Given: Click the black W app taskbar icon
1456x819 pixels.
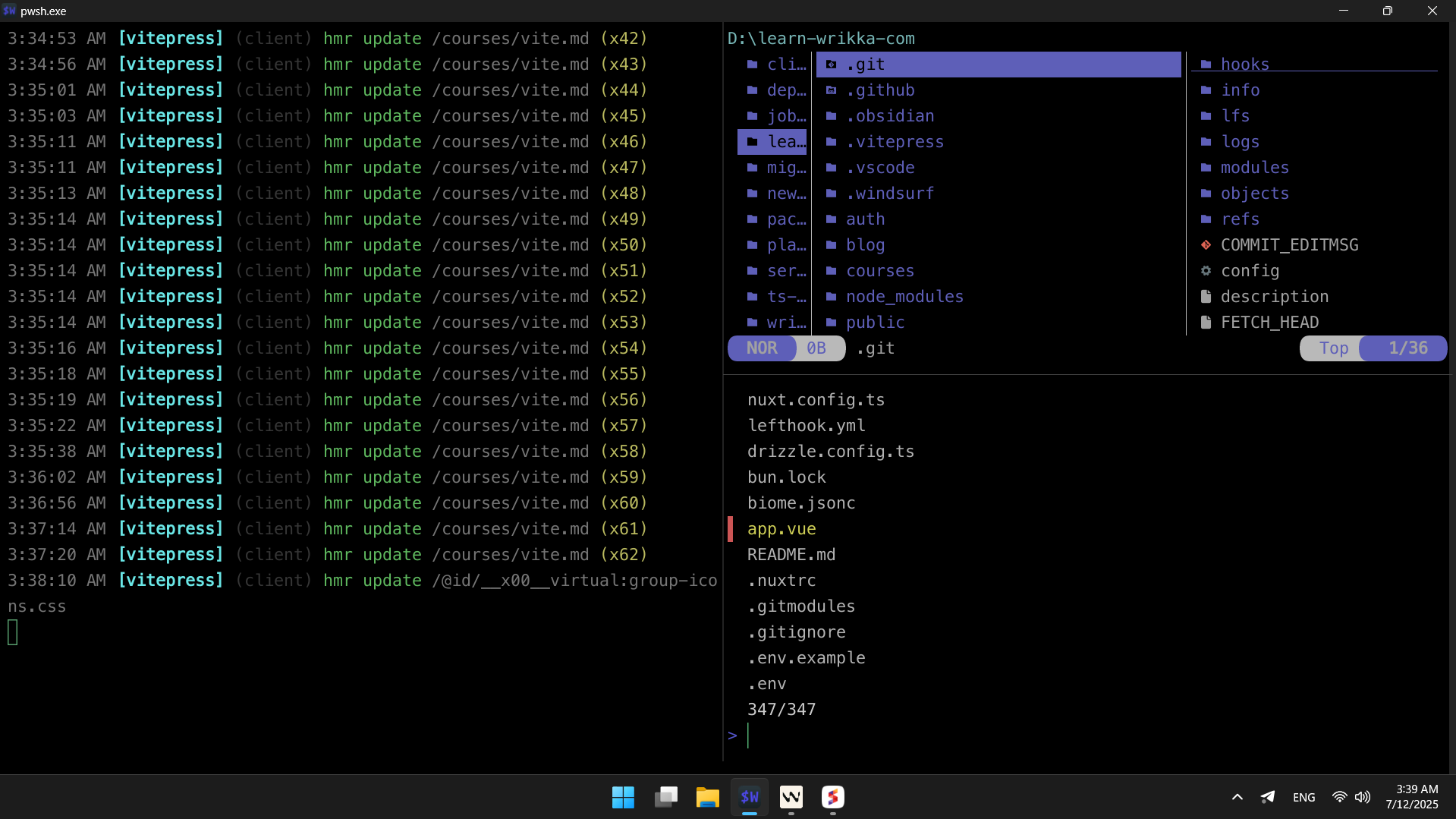Looking at the screenshot, I should pos(791,797).
